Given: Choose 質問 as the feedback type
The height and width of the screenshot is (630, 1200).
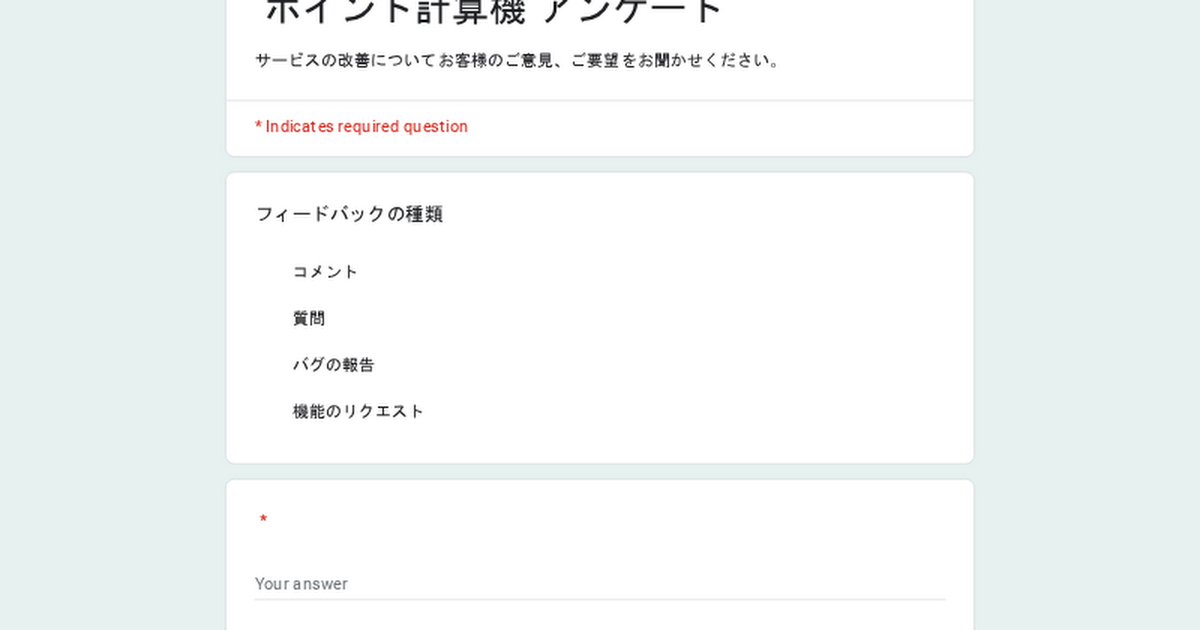Looking at the screenshot, I should pos(309,319).
